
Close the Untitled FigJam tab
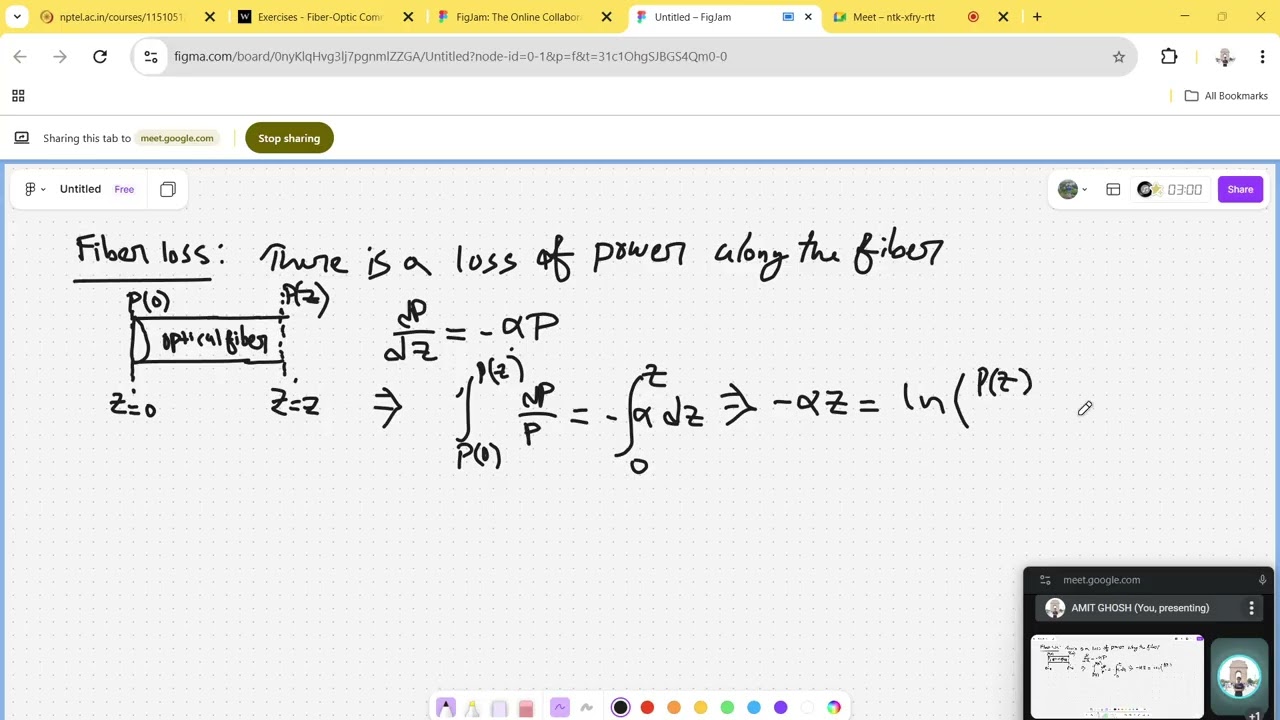(x=808, y=17)
